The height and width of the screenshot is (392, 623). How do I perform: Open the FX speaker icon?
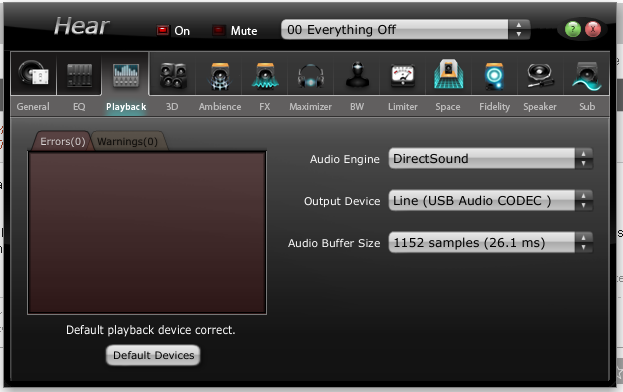[265, 75]
